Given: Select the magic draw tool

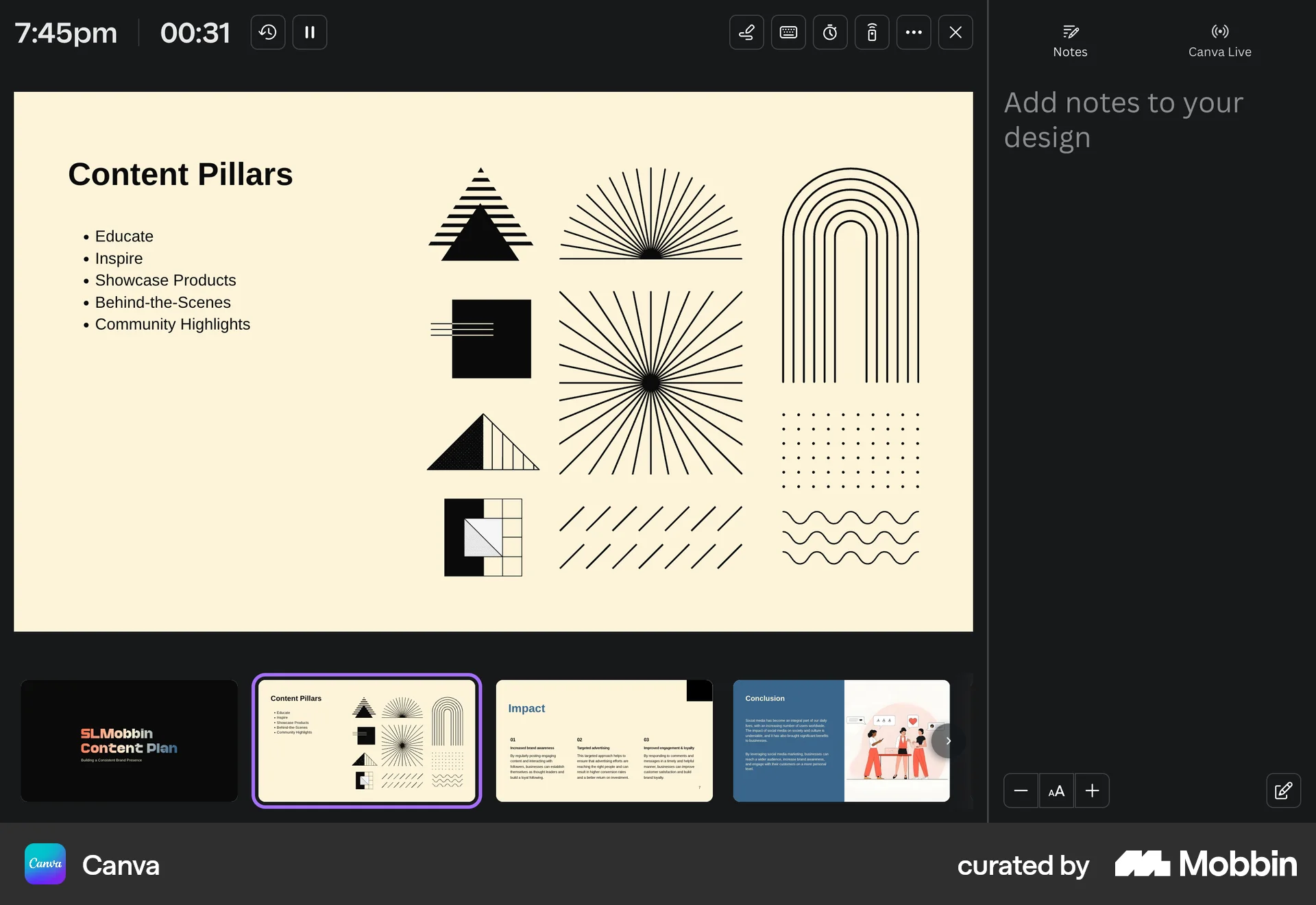Looking at the screenshot, I should coord(746,32).
